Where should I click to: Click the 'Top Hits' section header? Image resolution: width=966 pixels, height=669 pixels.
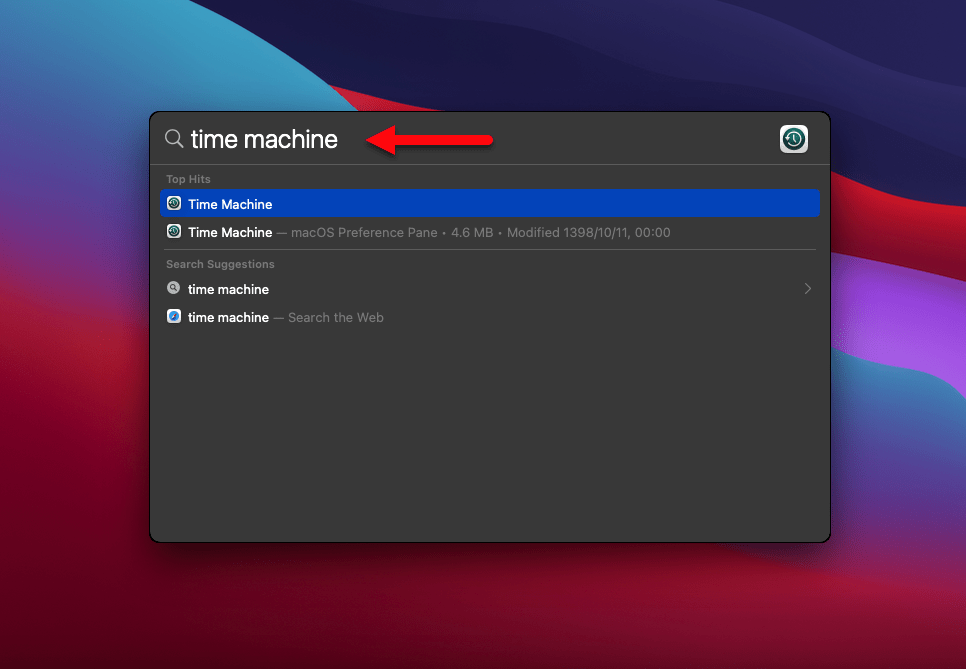coord(188,179)
